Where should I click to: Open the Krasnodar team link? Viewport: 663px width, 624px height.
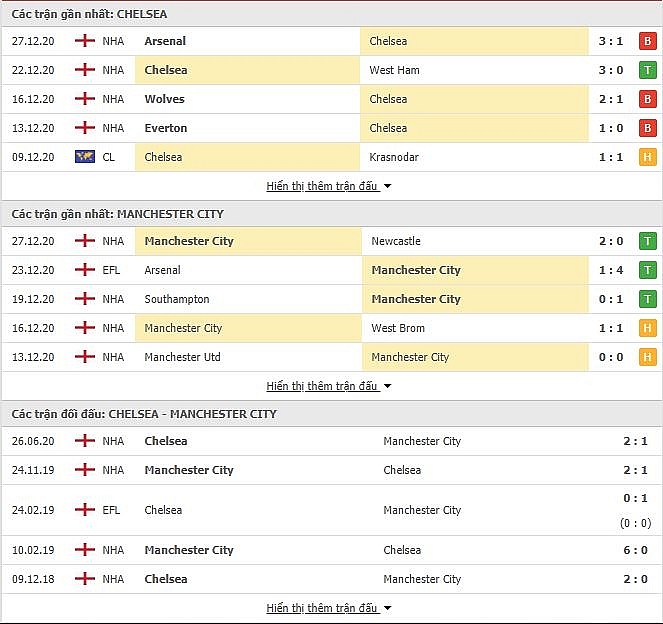pyautogui.click(x=395, y=157)
